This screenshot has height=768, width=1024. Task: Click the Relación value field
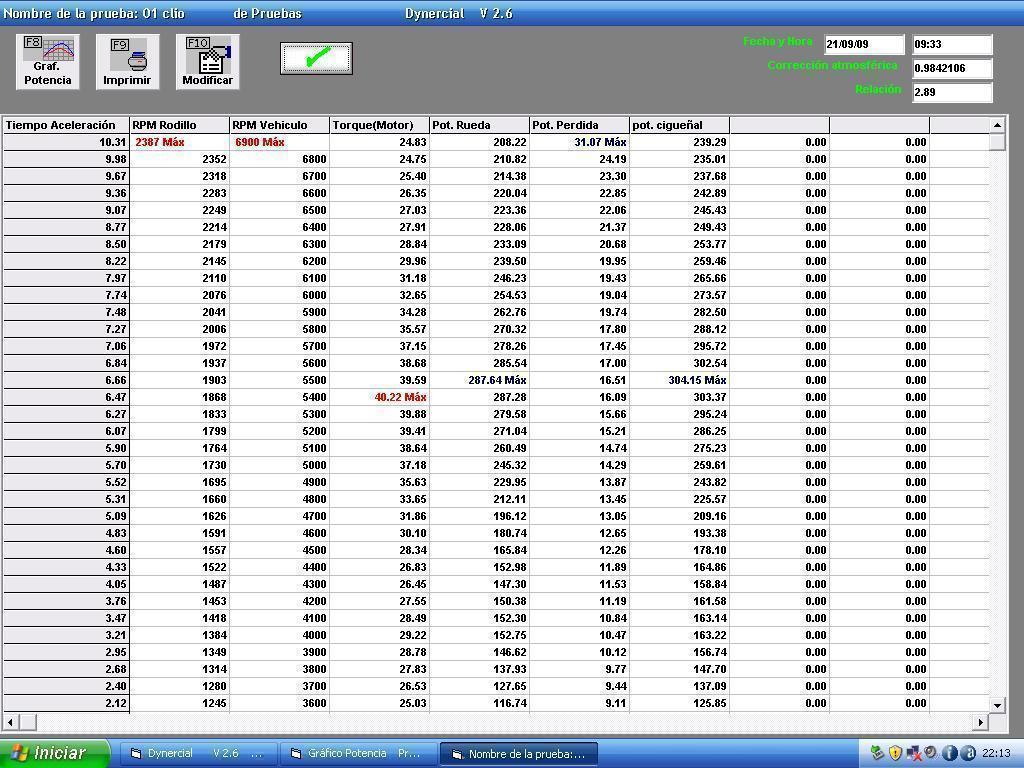[951, 92]
